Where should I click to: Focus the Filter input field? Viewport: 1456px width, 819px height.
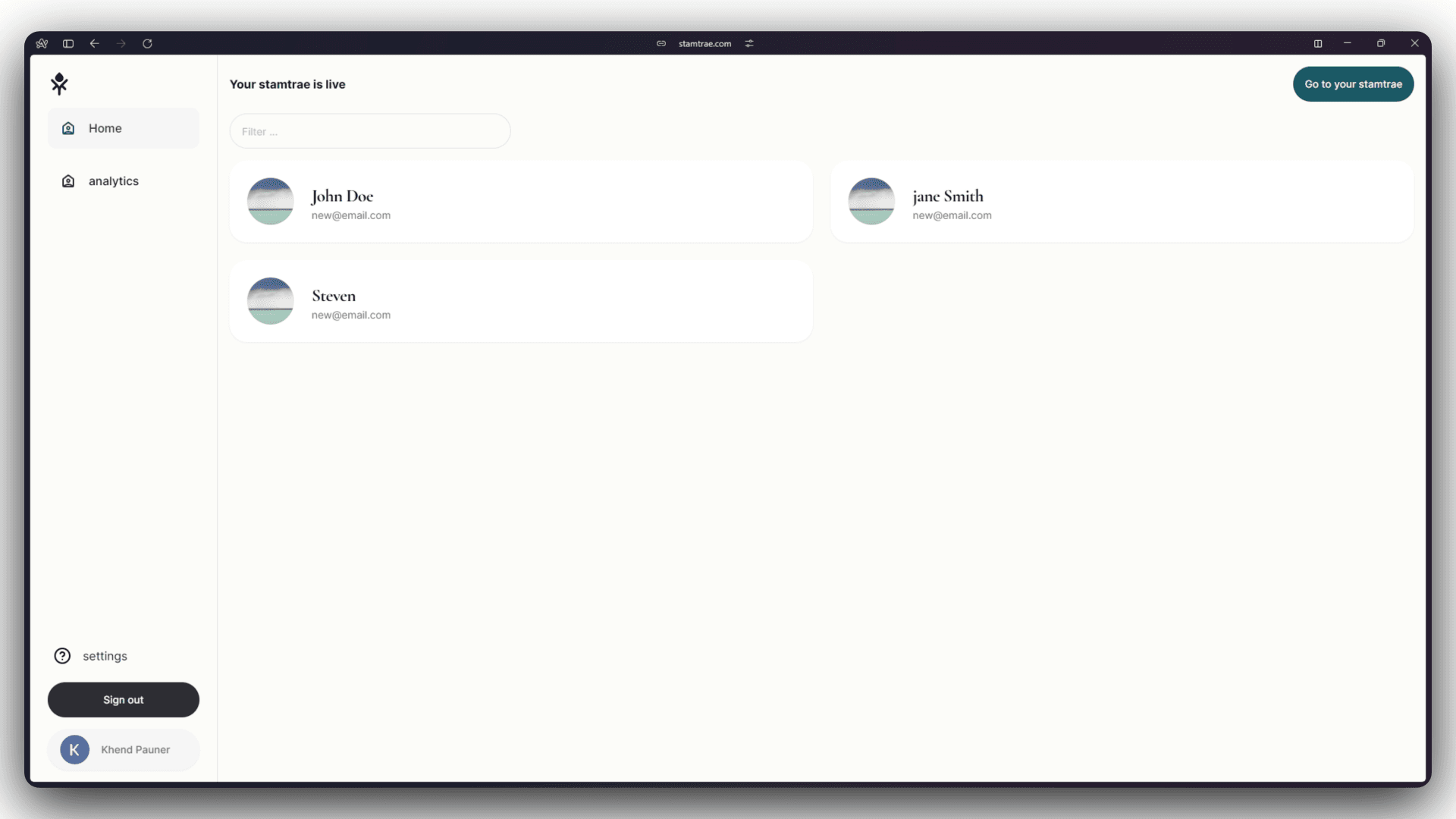click(x=370, y=131)
